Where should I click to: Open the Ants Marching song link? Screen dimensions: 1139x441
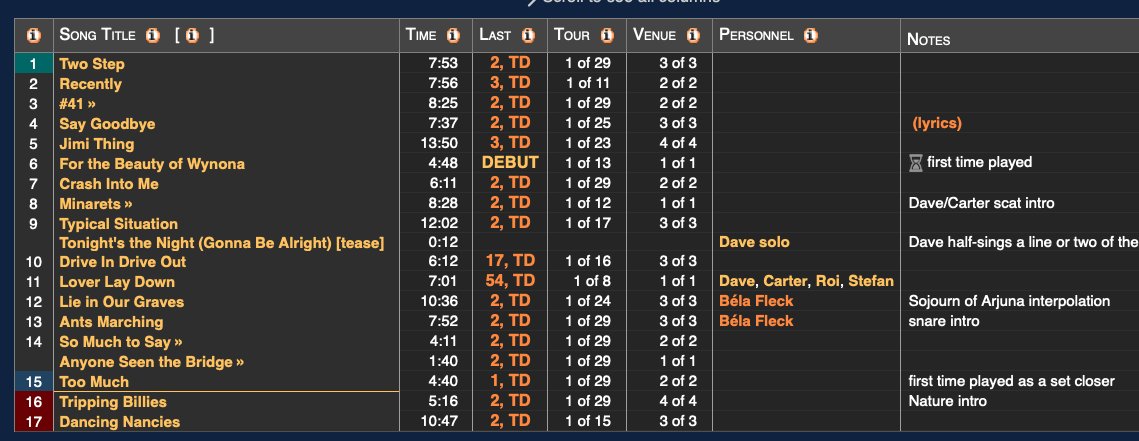click(111, 322)
